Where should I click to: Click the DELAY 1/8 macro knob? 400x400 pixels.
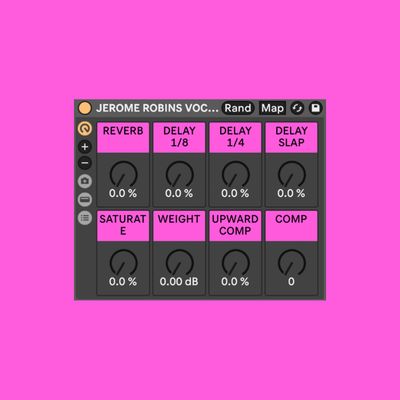pyautogui.click(x=179, y=175)
